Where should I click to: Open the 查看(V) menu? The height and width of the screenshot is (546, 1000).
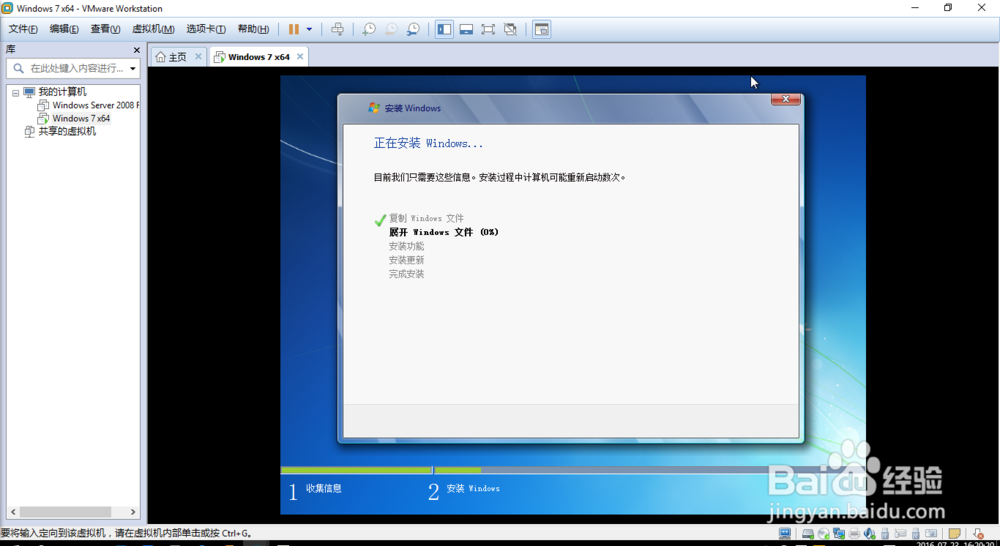click(105, 29)
